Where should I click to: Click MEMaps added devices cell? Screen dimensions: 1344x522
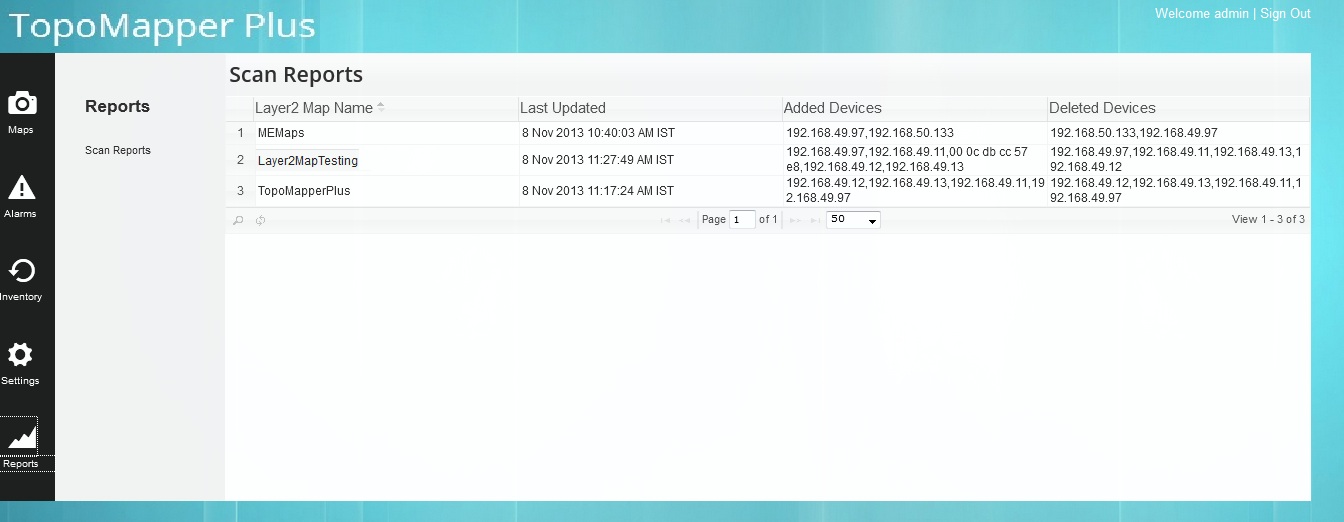coord(915,132)
